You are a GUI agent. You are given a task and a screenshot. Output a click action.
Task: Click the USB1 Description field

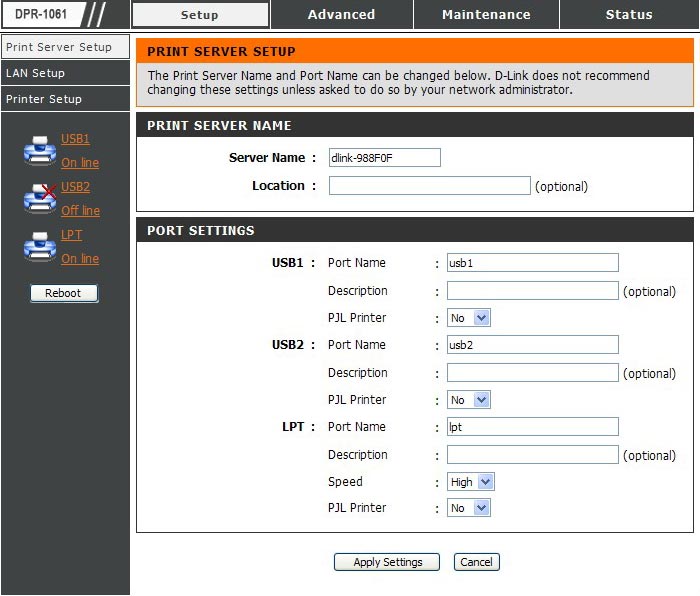click(x=533, y=291)
